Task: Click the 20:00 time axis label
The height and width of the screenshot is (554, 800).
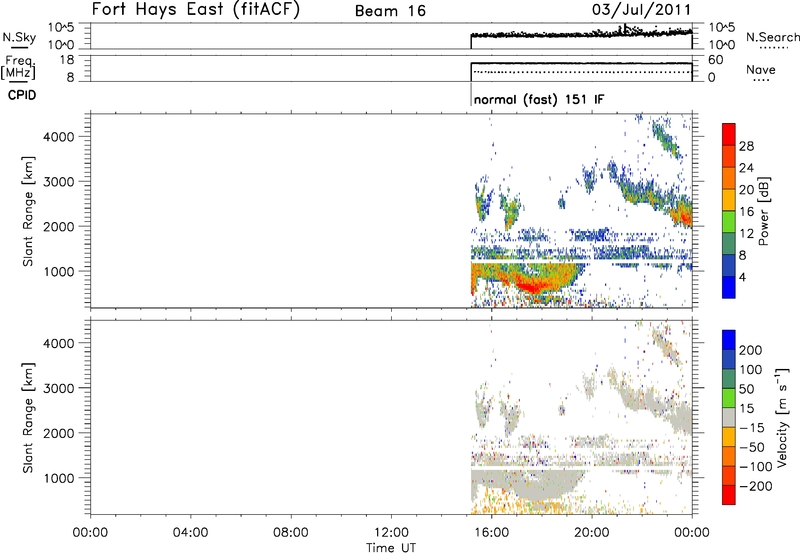Action: (591, 533)
